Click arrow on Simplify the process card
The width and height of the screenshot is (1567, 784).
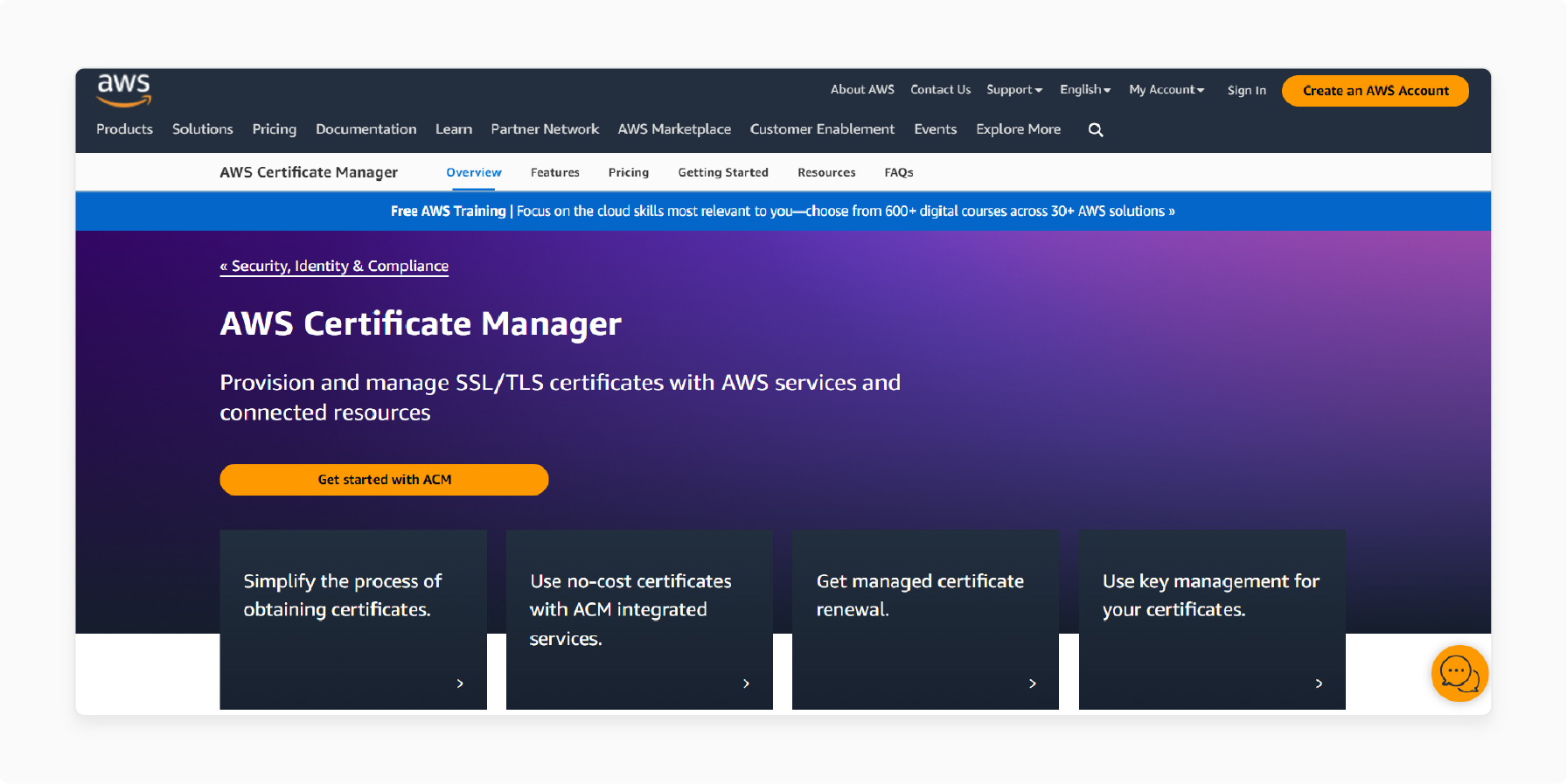coord(460,683)
